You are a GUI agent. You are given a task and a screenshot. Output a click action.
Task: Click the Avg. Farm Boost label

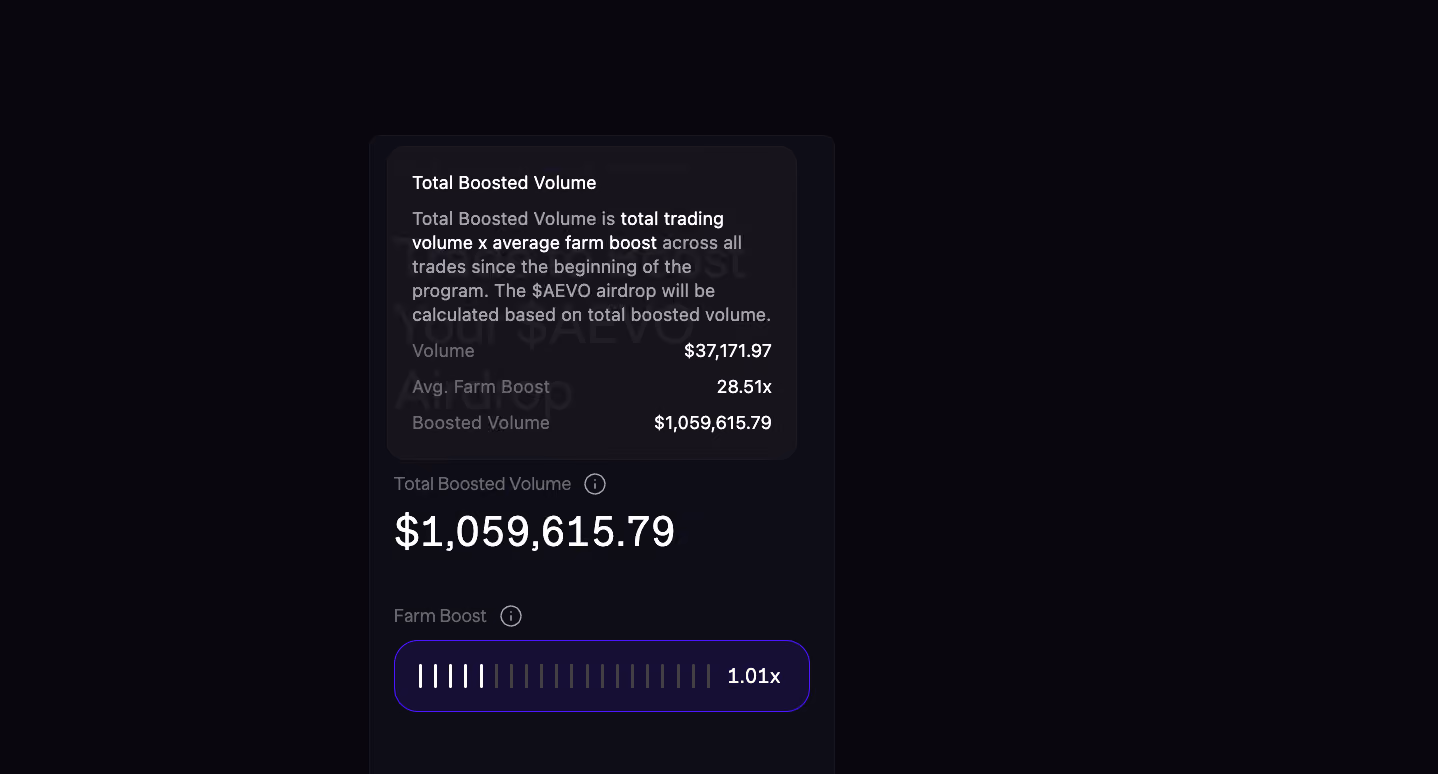[481, 387]
